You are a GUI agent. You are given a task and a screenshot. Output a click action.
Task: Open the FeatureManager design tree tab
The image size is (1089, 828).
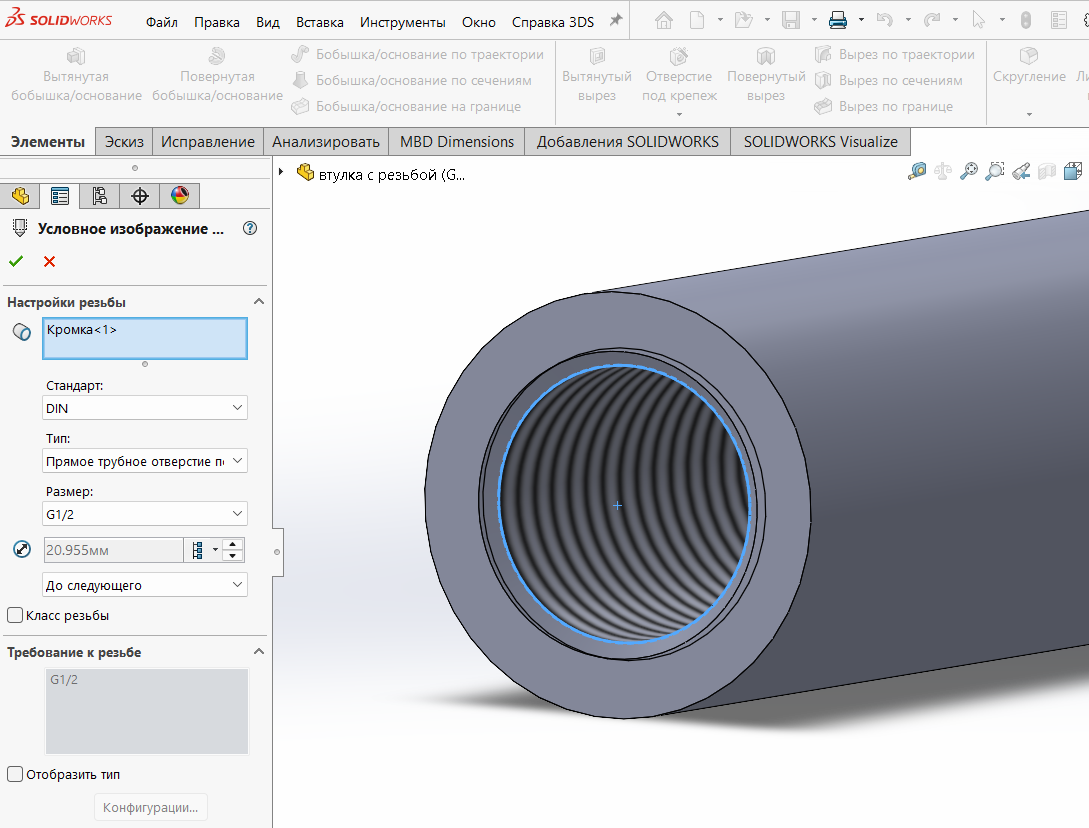[20, 196]
